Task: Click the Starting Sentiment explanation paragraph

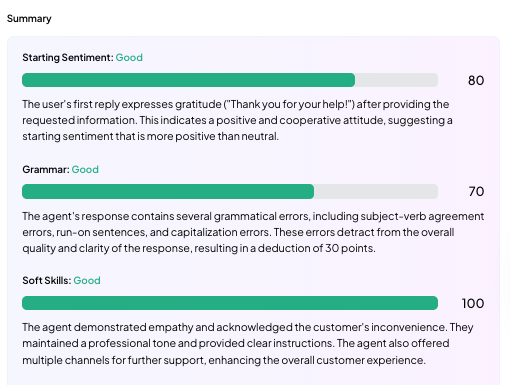Action: pyautogui.click(x=237, y=120)
